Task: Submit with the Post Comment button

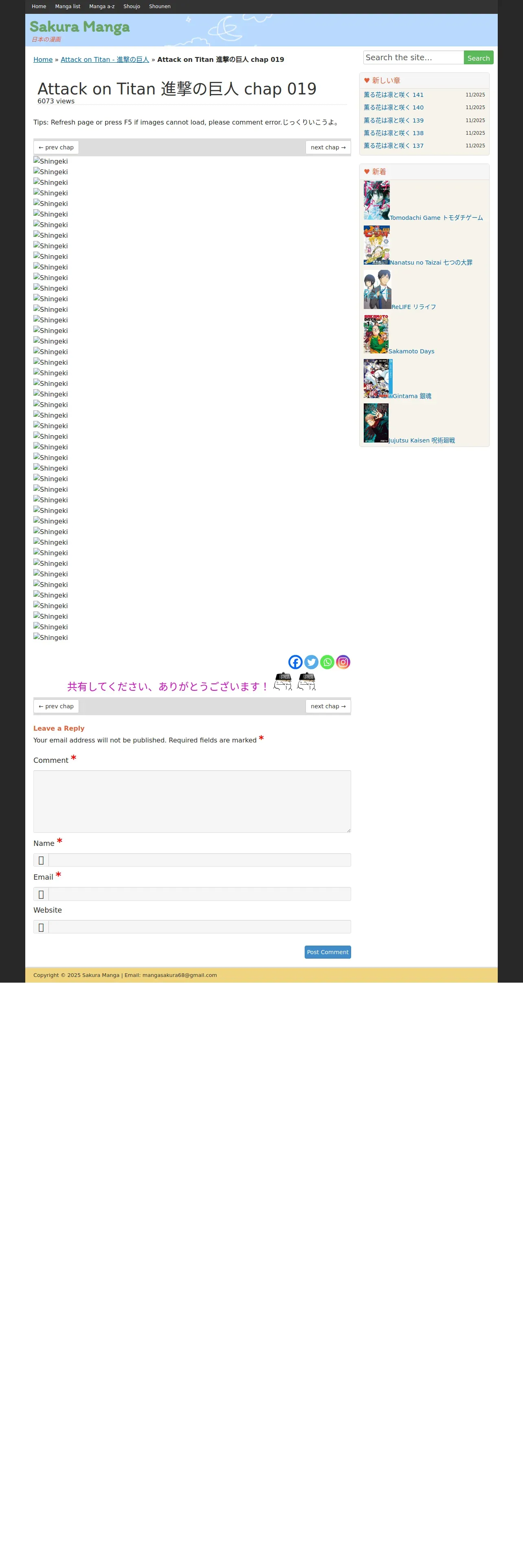Action: [x=327, y=952]
